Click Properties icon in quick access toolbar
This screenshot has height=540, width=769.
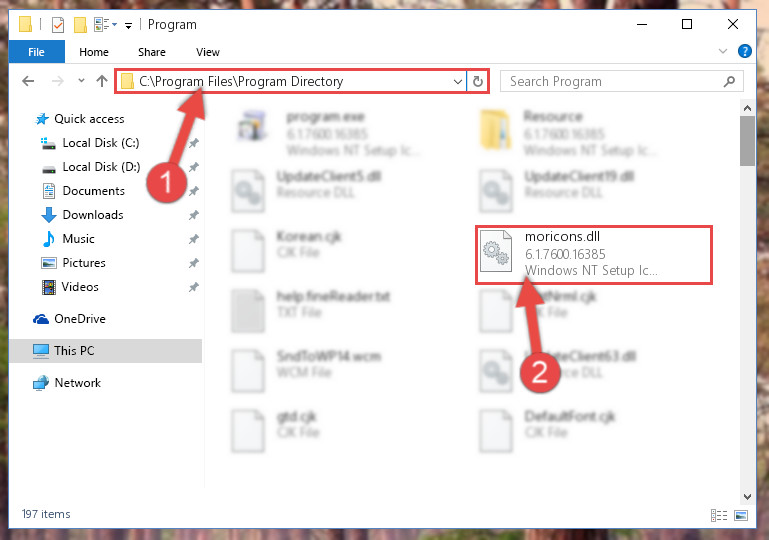coord(58,24)
